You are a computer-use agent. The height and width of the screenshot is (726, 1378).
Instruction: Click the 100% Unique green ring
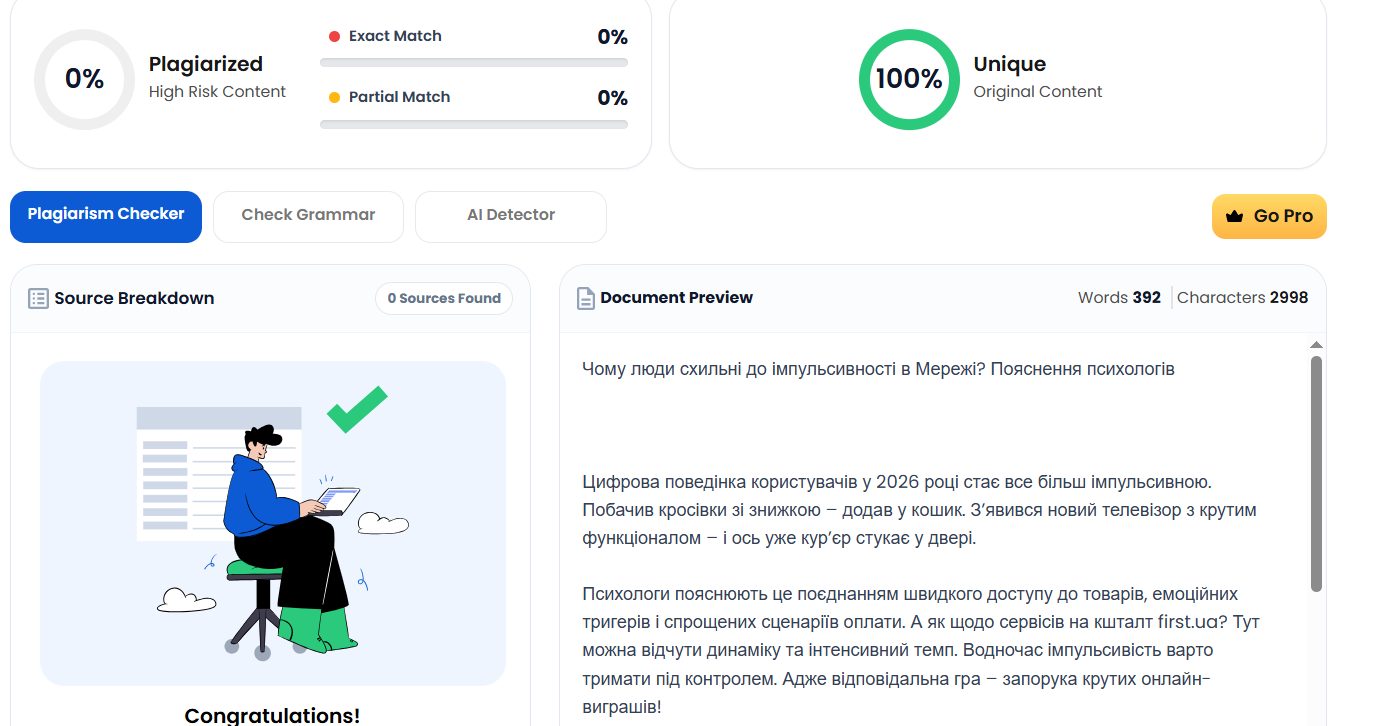[x=909, y=79]
